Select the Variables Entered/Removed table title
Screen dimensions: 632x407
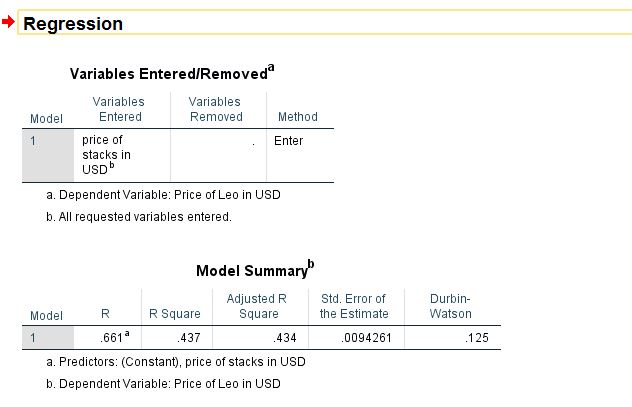pyautogui.click(x=172, y=73)
